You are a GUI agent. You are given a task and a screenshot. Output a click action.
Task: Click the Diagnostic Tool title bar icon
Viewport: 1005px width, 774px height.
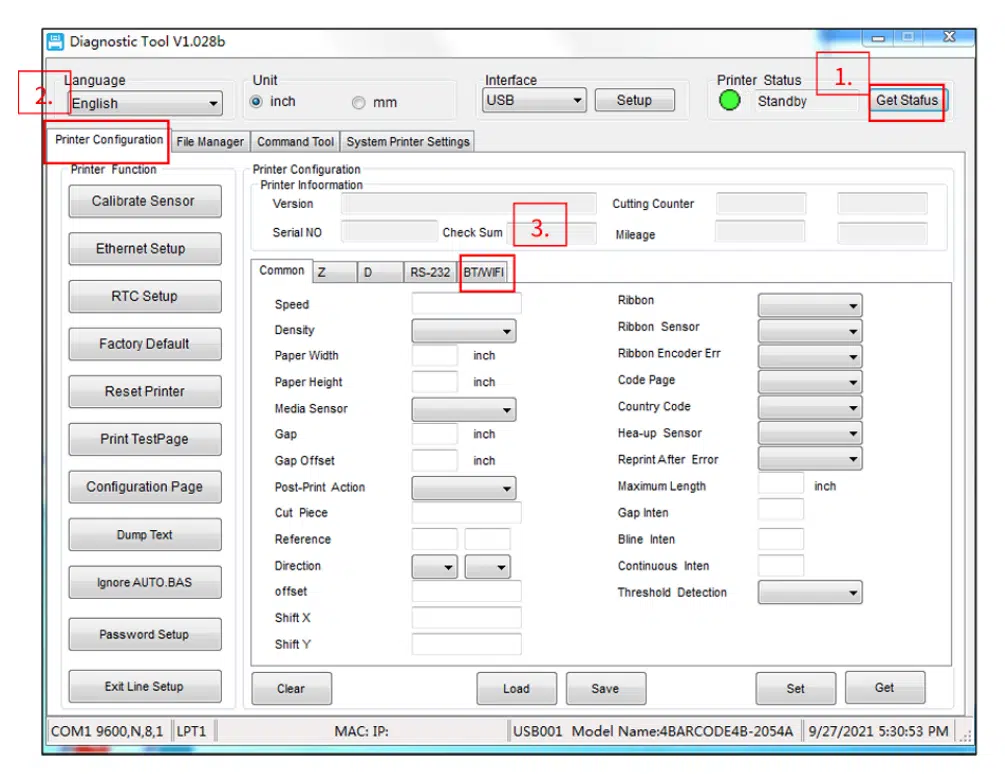coord(56,41)
